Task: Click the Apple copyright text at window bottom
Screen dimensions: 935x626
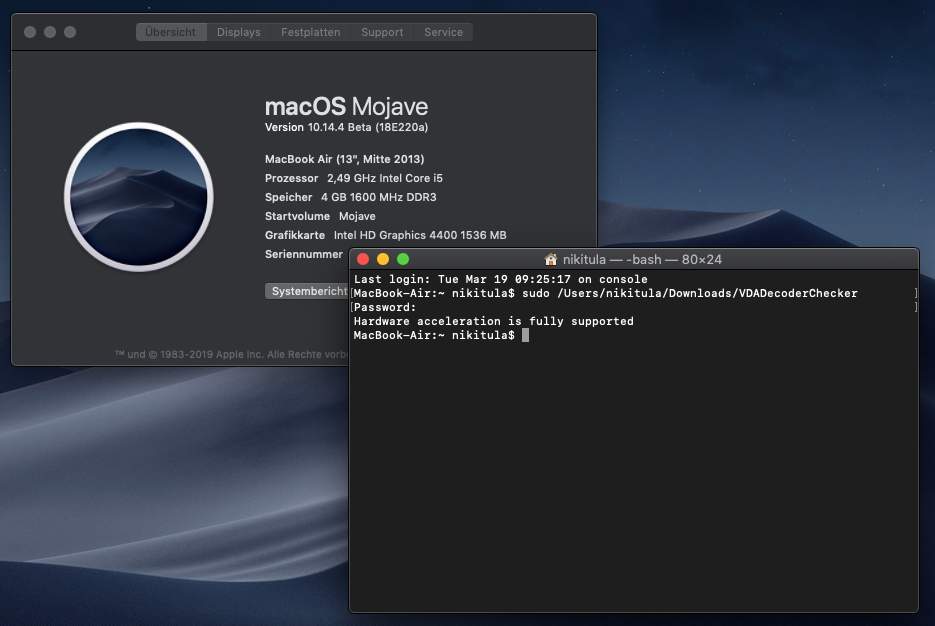Action: pyautogui.click(x=231, y=354)
